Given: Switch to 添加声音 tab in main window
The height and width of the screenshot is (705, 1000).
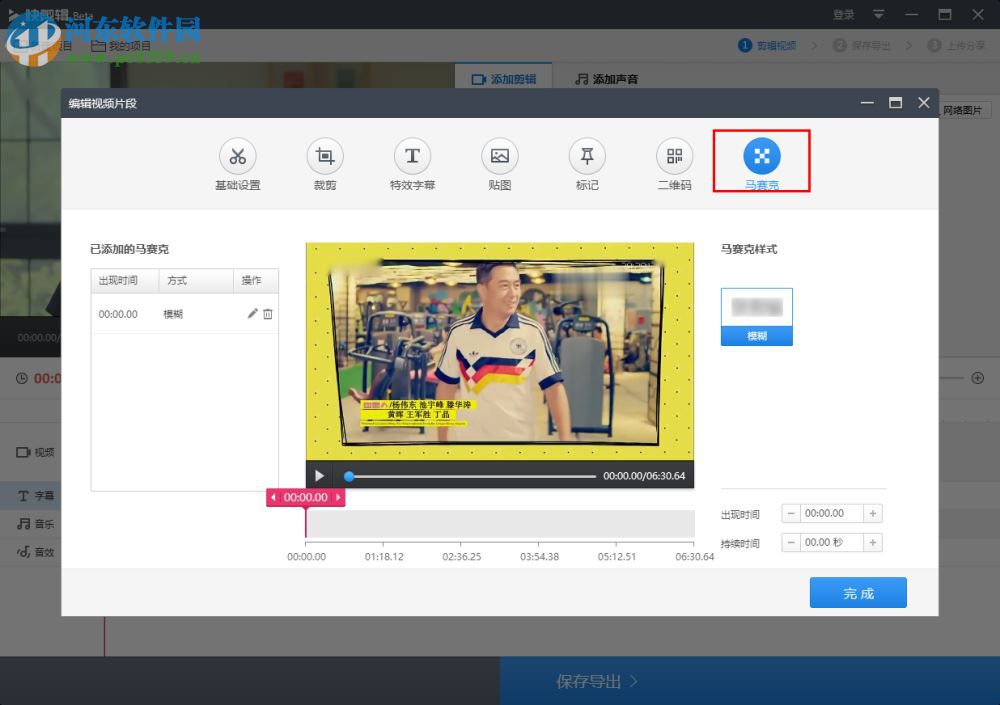Looking at the screenshot, I should (606, 79).
